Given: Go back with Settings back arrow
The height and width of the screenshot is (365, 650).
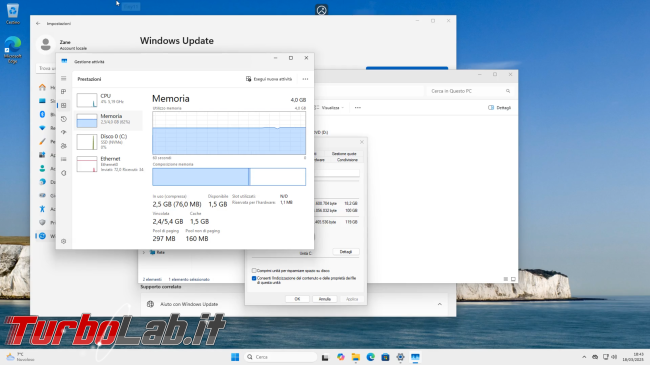Looking at the screenshot, I should [x=38, y=24].
